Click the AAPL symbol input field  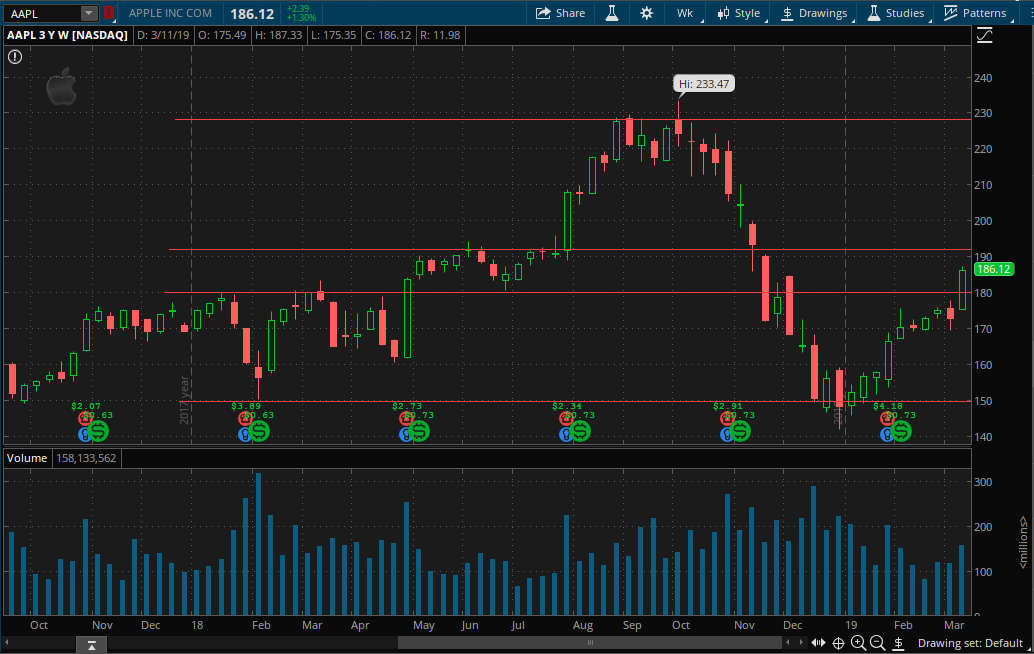(x=43, y=13)
